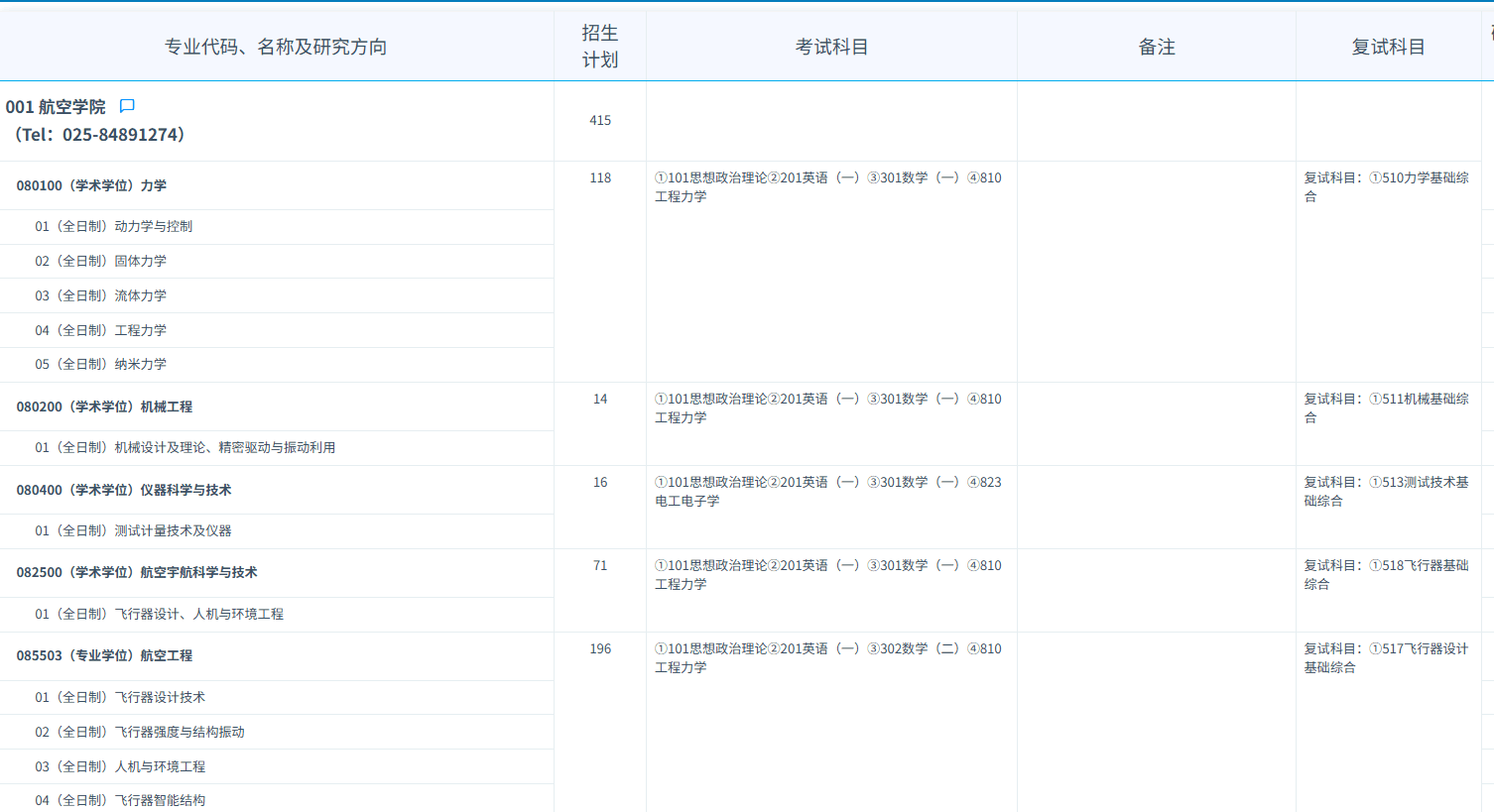Click the 510力学基础综合 retest subject cell
This screenshot has width=1494, height=812.
(1386, 186)
